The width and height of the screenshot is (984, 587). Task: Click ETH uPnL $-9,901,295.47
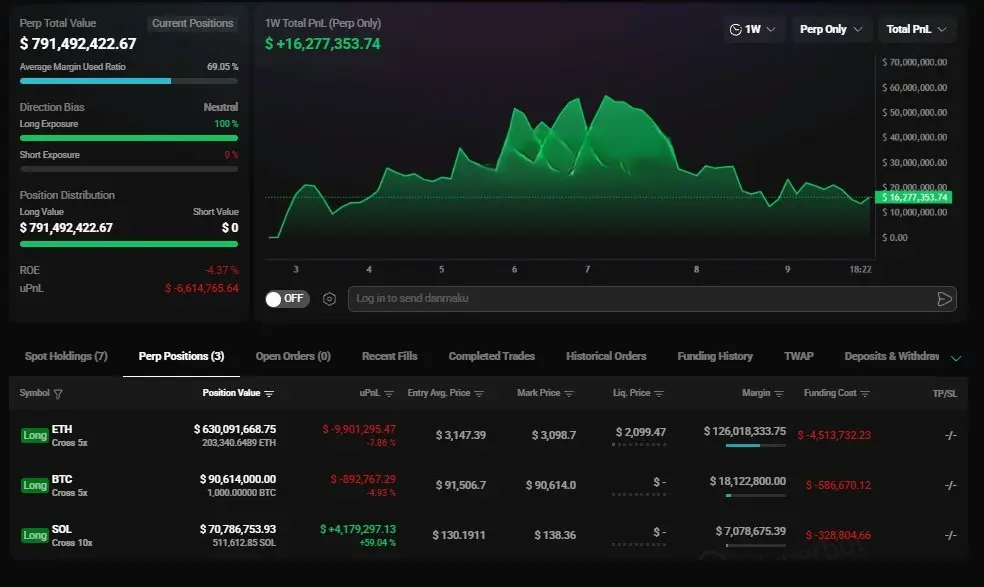click(x=359, y=429)
